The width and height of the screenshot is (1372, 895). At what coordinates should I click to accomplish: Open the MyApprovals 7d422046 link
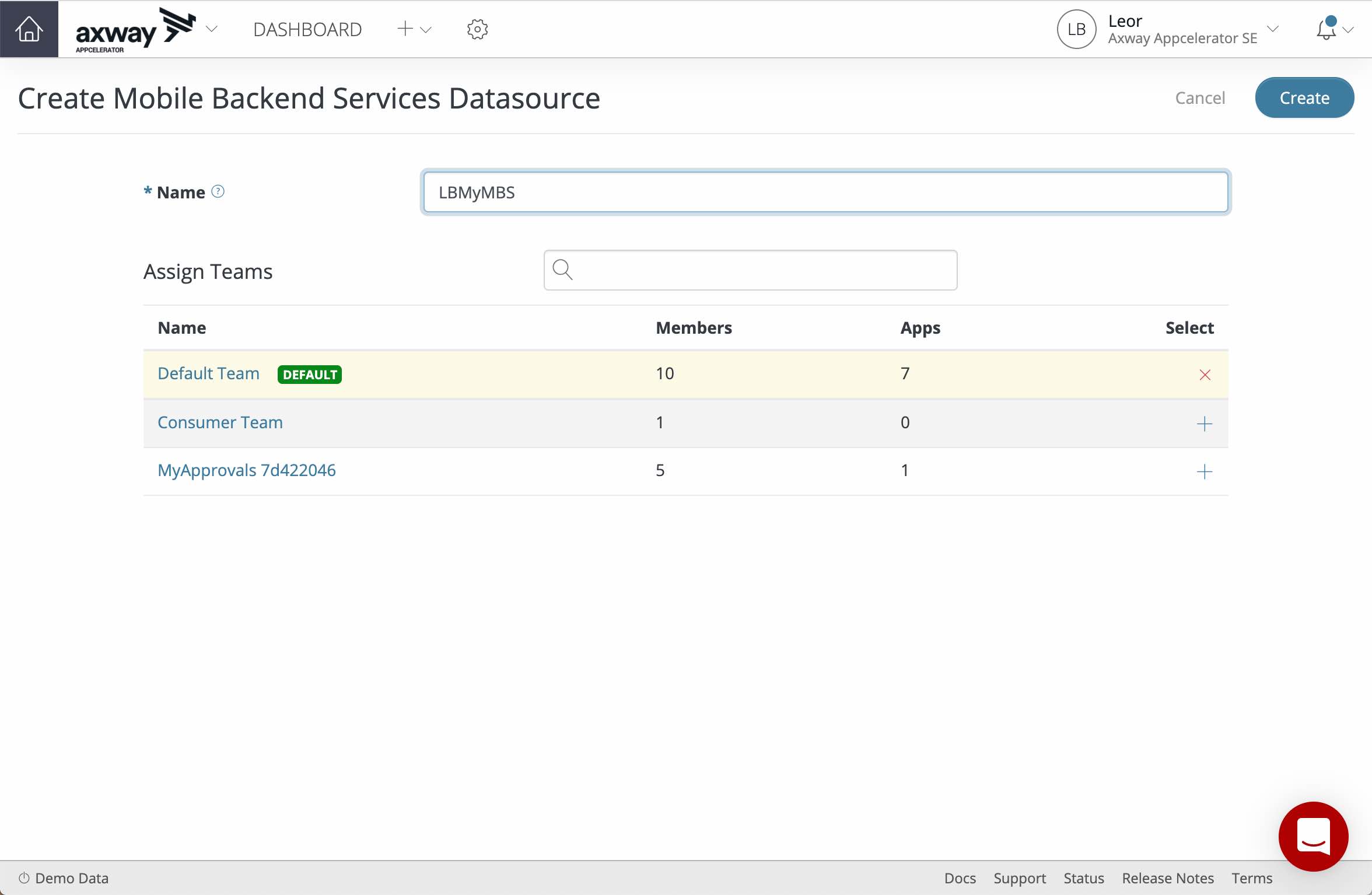247,470
